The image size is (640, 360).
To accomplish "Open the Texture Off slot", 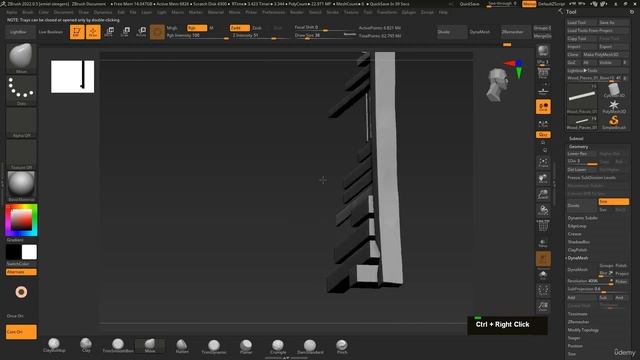I will pyautogui.click(x=21, y=155).
